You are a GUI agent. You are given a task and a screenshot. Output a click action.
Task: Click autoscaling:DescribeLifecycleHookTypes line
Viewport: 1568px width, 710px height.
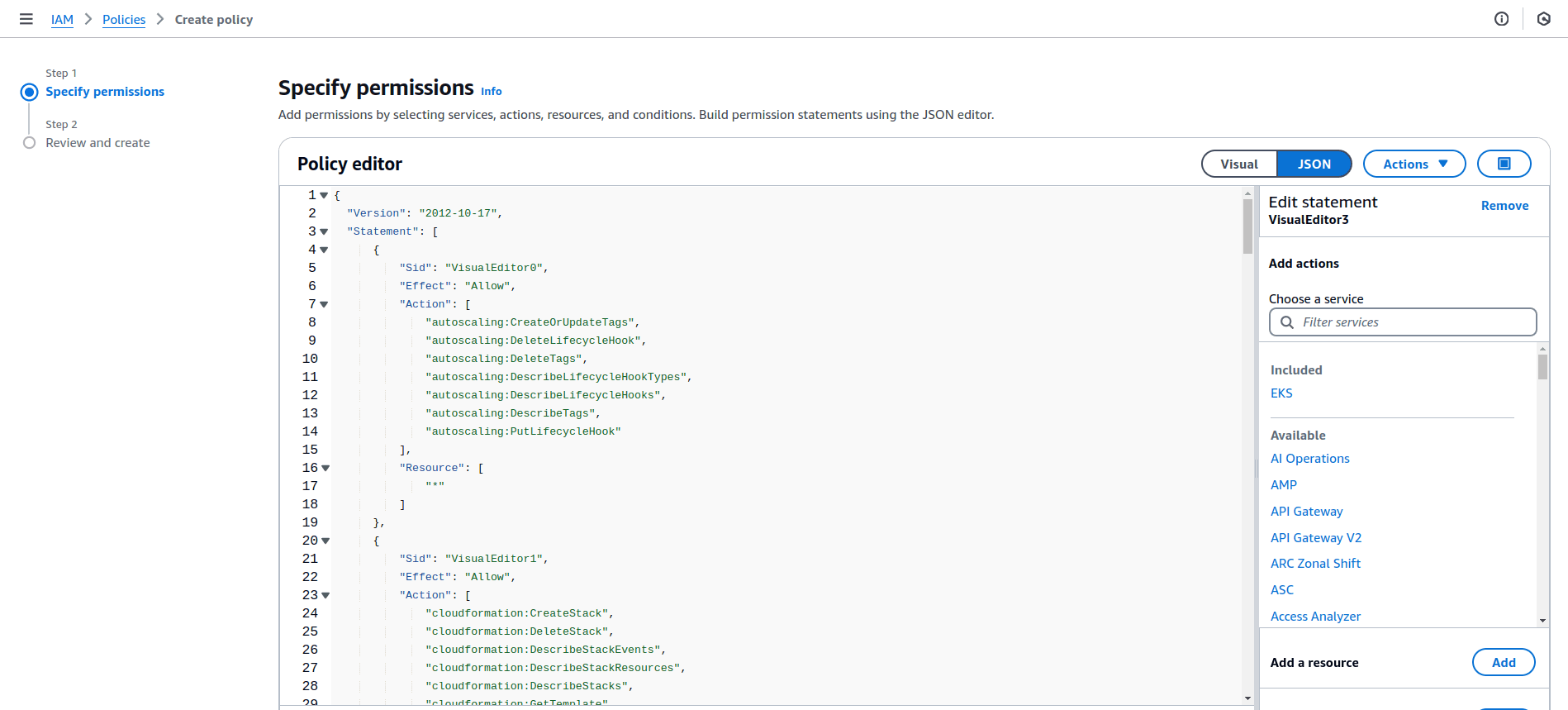pyautogui.click(x=558, y=378)
